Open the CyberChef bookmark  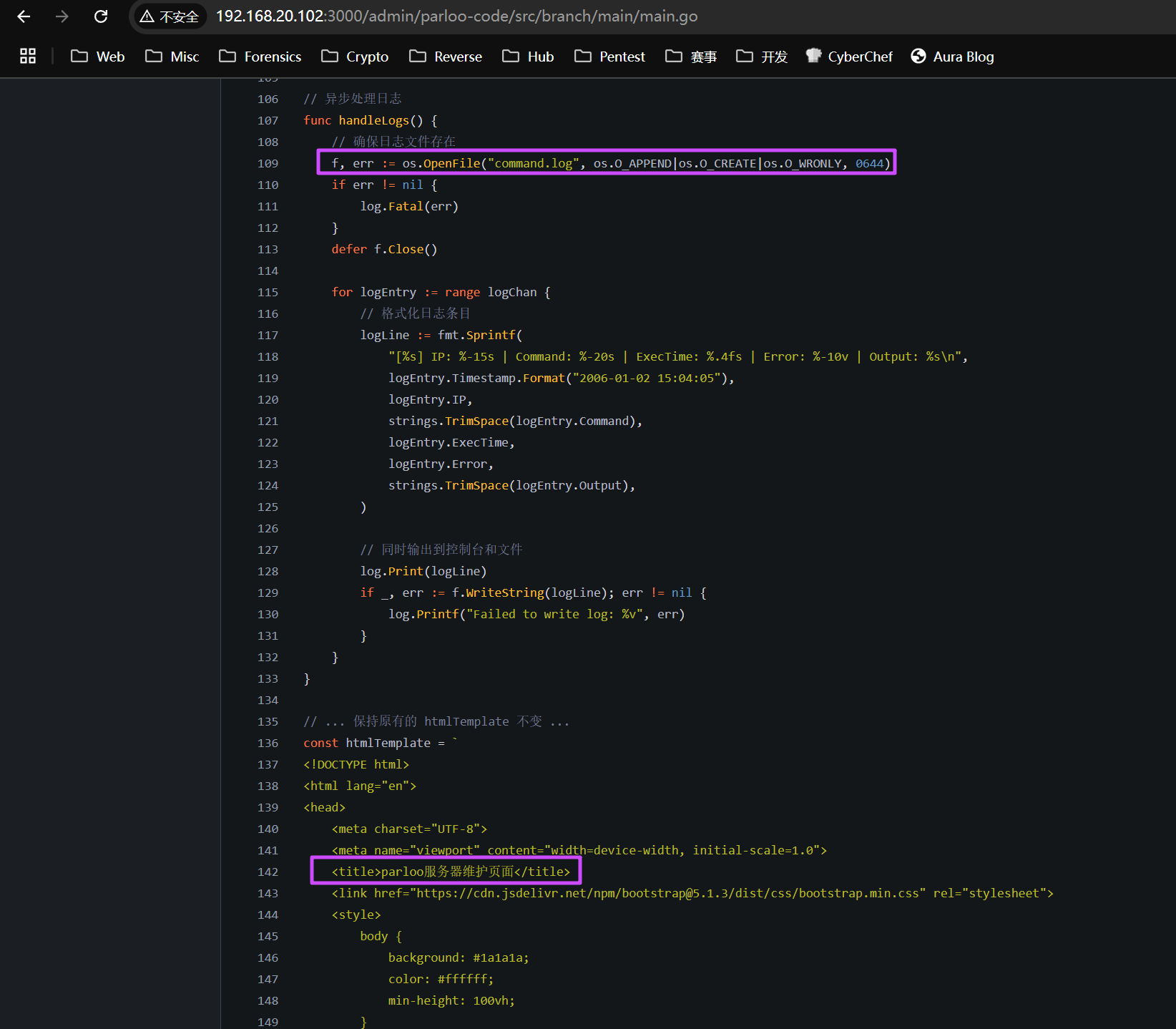click(x=849, y=57)
